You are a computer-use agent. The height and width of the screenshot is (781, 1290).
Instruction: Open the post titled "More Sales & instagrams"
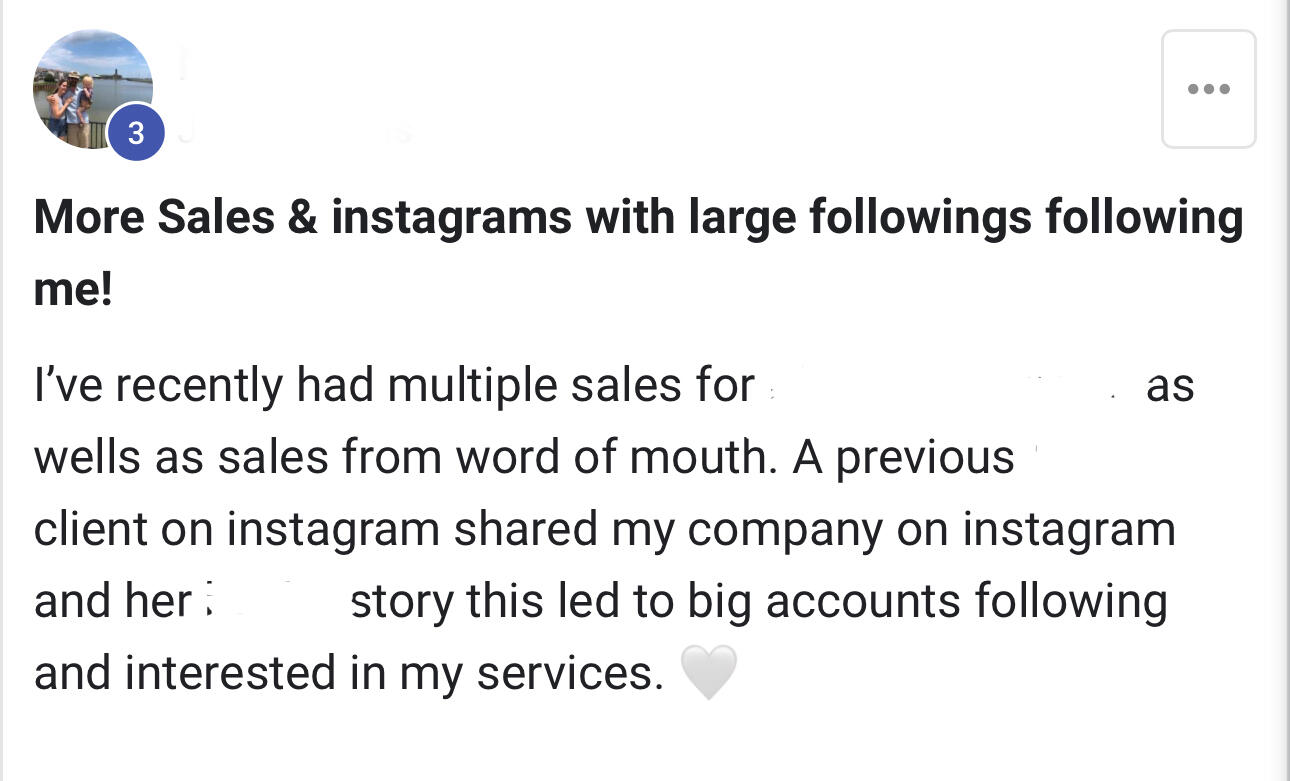click(638, 218)
